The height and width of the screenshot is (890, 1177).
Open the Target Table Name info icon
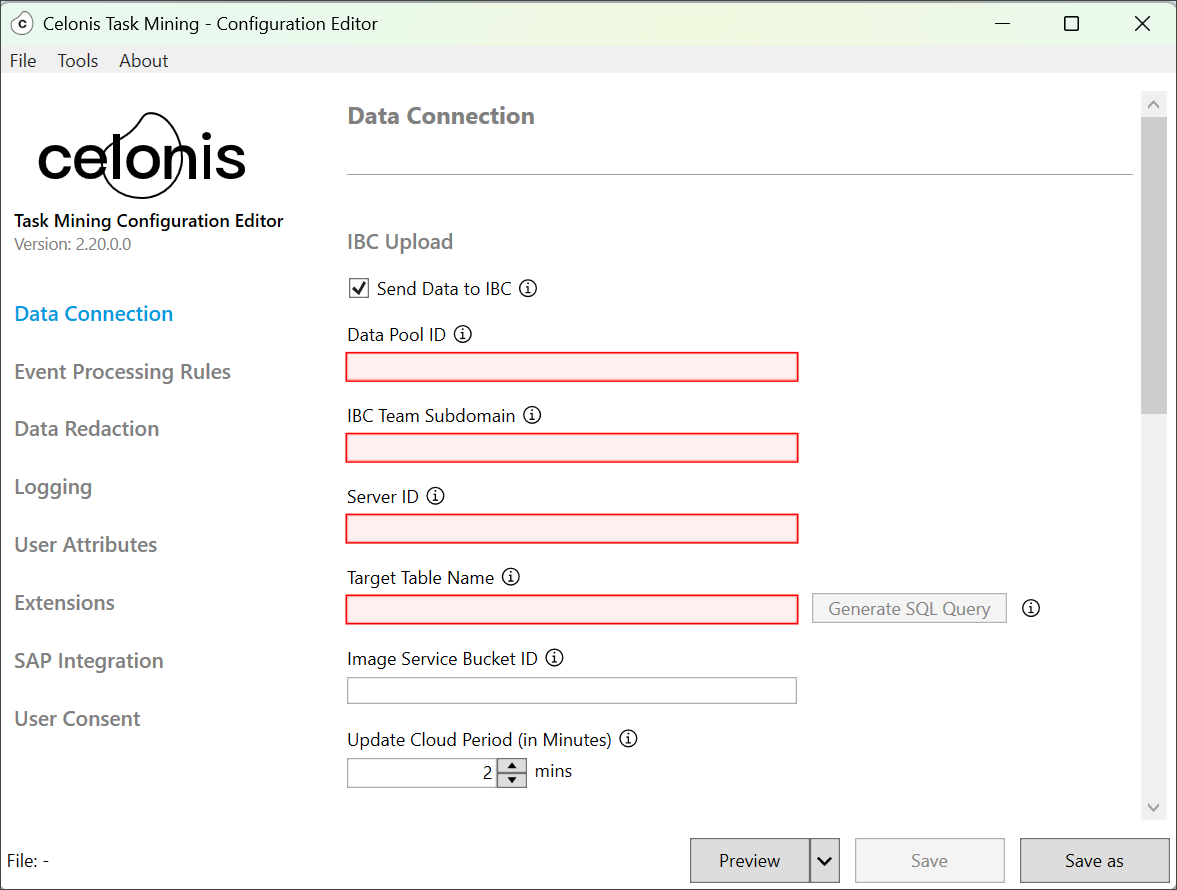click(510, 577)
